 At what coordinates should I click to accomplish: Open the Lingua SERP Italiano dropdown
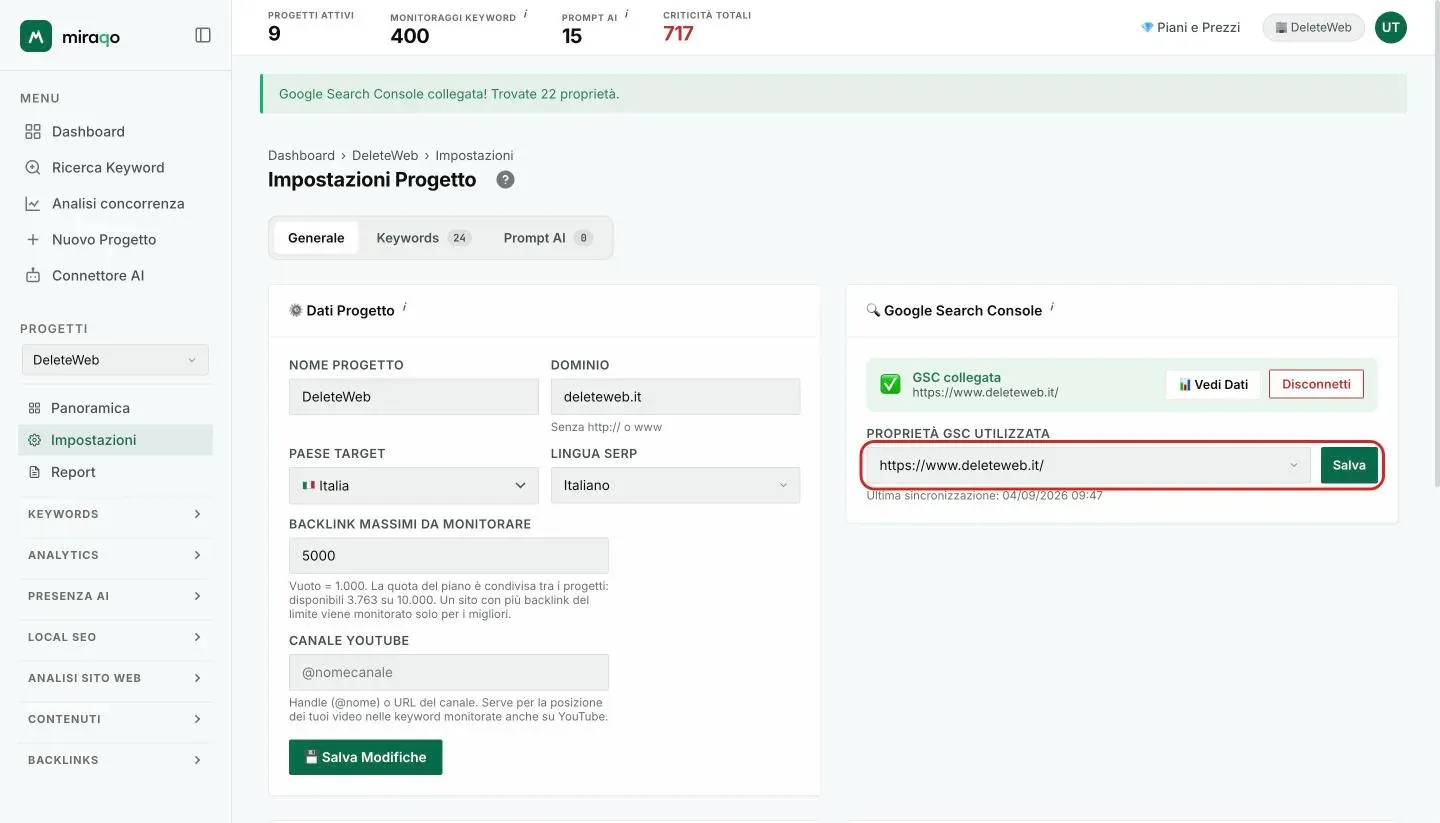tap(675, 485)
